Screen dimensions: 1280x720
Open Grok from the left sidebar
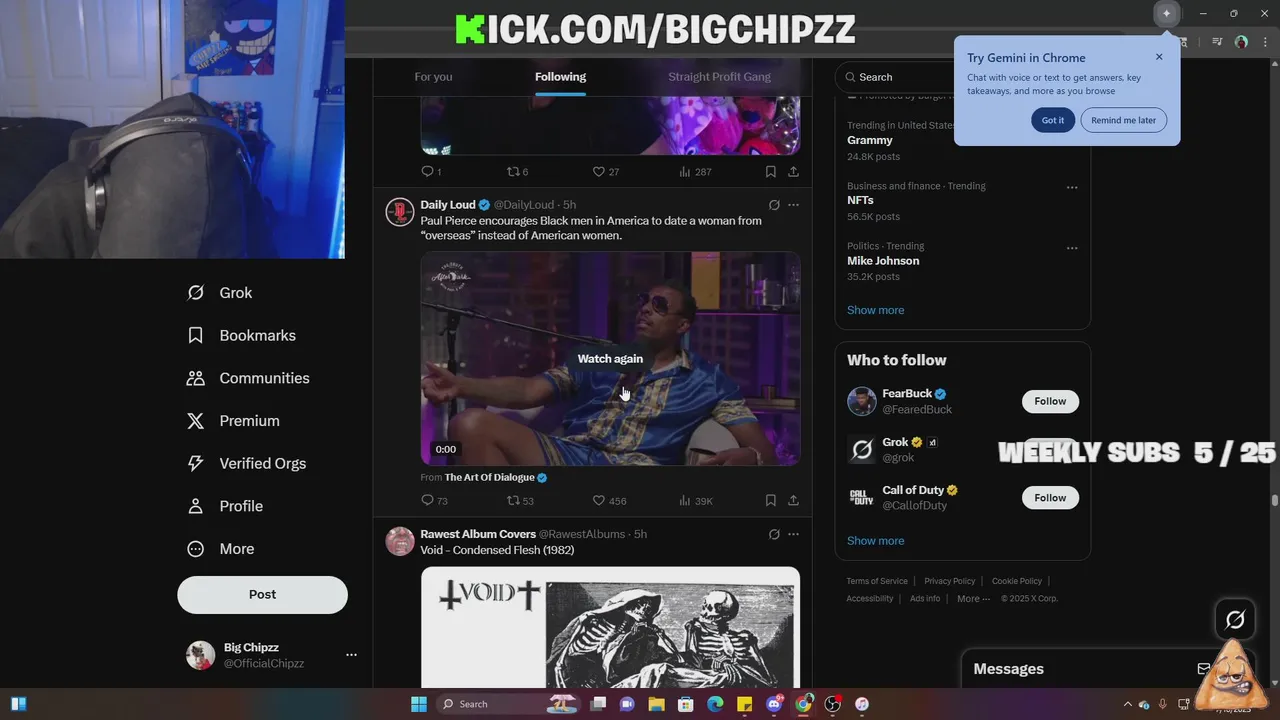coord(220,293)
